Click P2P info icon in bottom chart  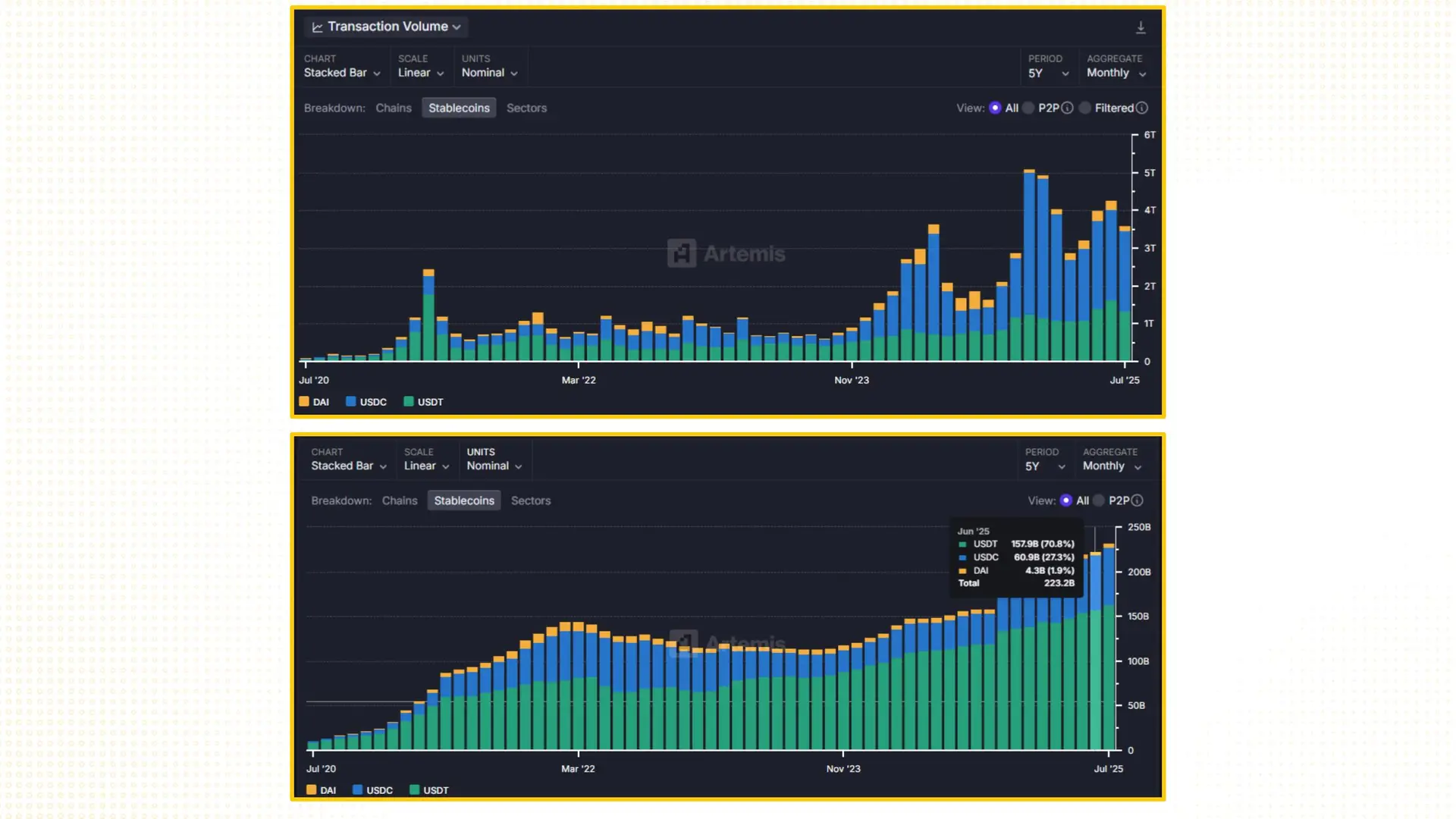1137,500
